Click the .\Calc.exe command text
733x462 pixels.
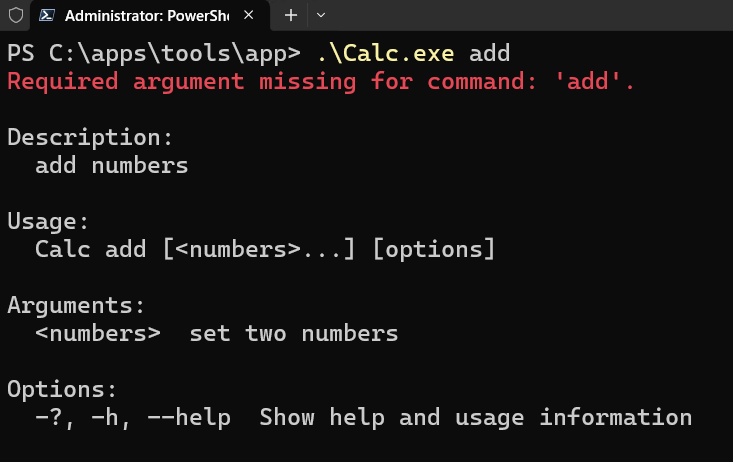coord(385,53)
